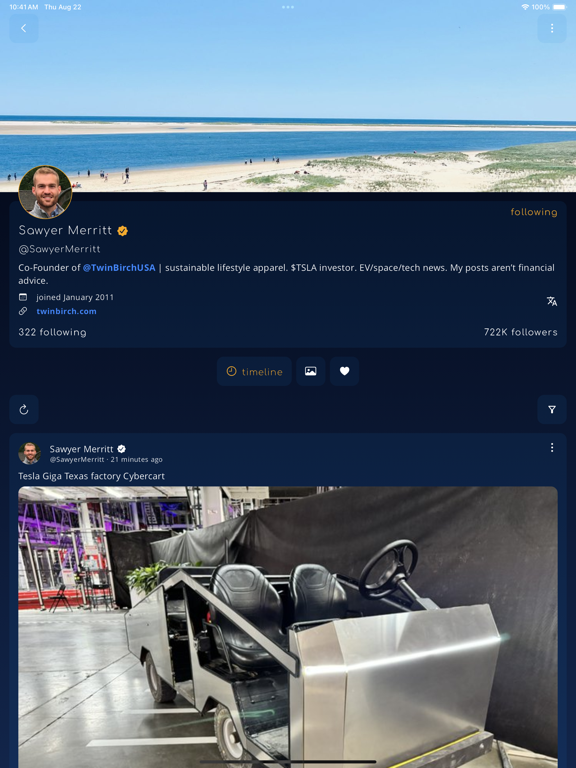This screenshot has width=576, height=768.
Task: View the 722K followers list
Action: 521,332
